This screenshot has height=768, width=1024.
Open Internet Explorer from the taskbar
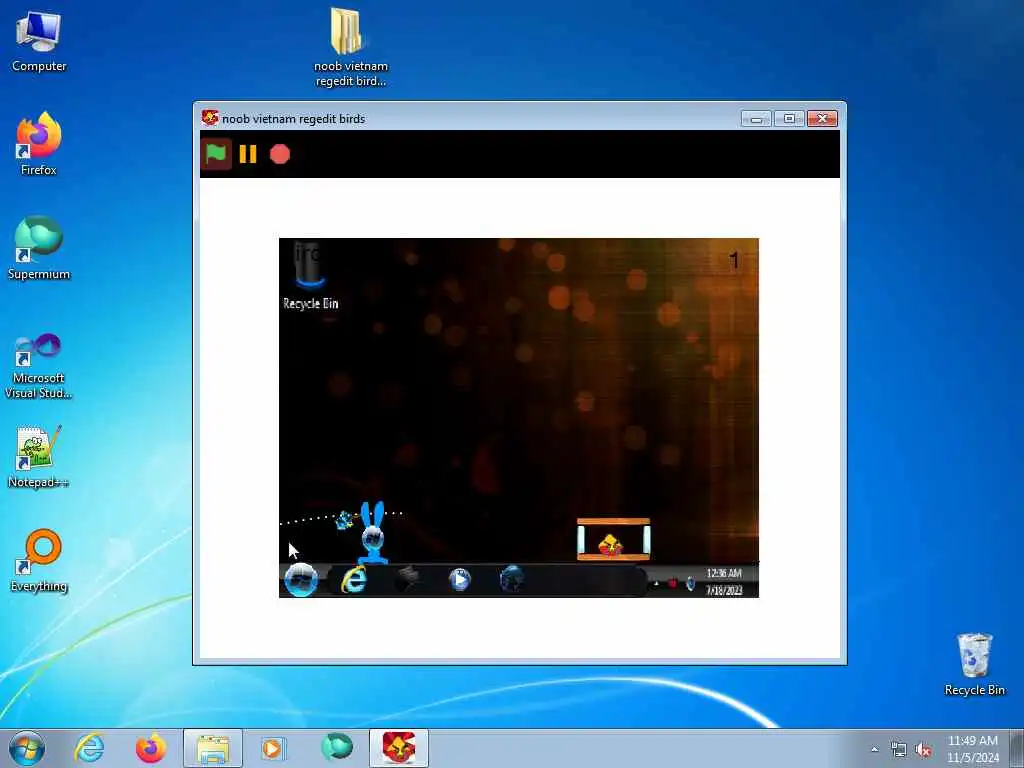tap(89, 748)
